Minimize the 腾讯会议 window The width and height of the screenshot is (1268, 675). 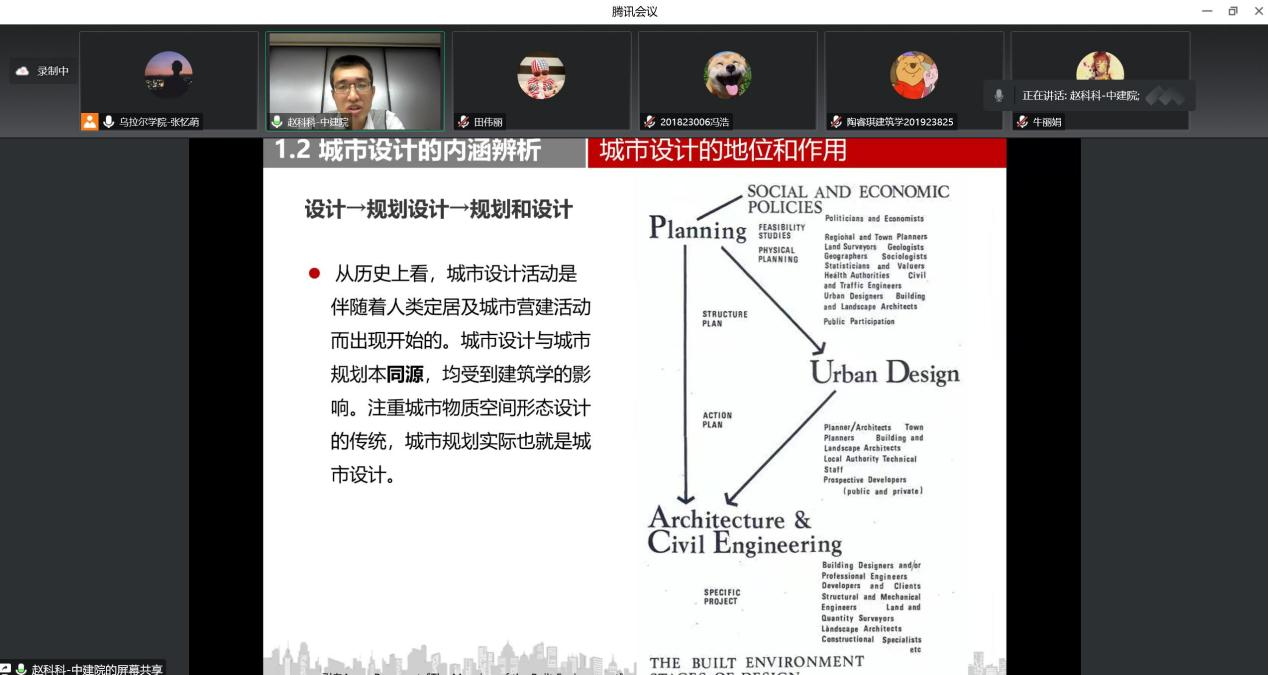tap(1208, 11)
